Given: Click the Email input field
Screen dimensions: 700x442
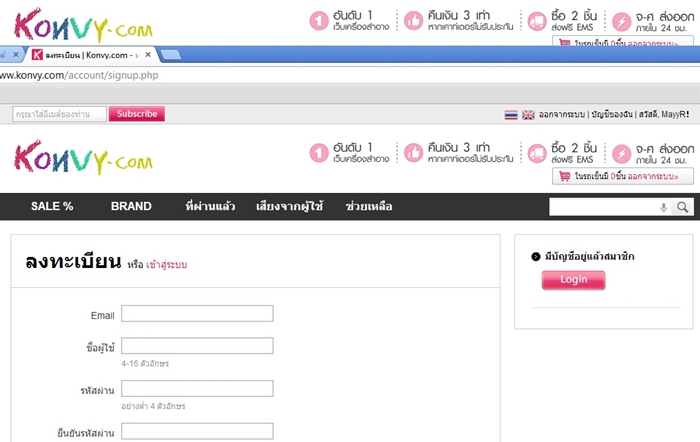Looking at the screenshot, I should click(197, 313).
